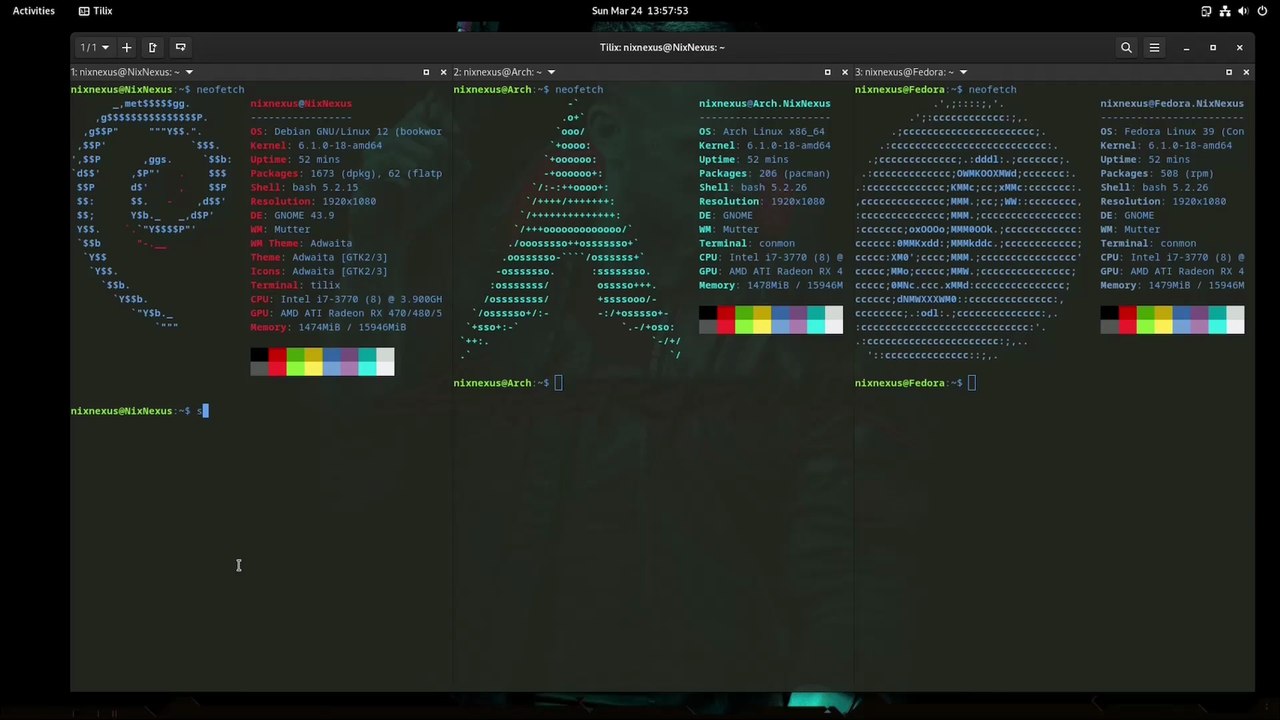Click Uptime: 52 mins in Fedora pane

pos(1144,159)
